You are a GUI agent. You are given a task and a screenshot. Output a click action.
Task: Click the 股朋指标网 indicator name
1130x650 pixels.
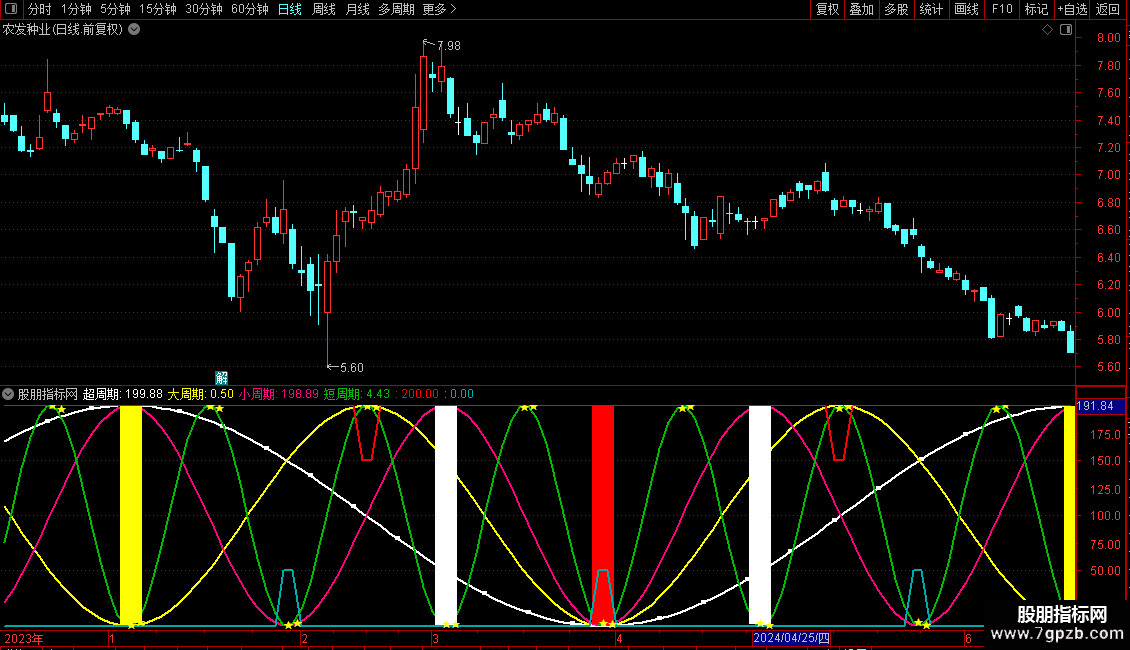48,394
